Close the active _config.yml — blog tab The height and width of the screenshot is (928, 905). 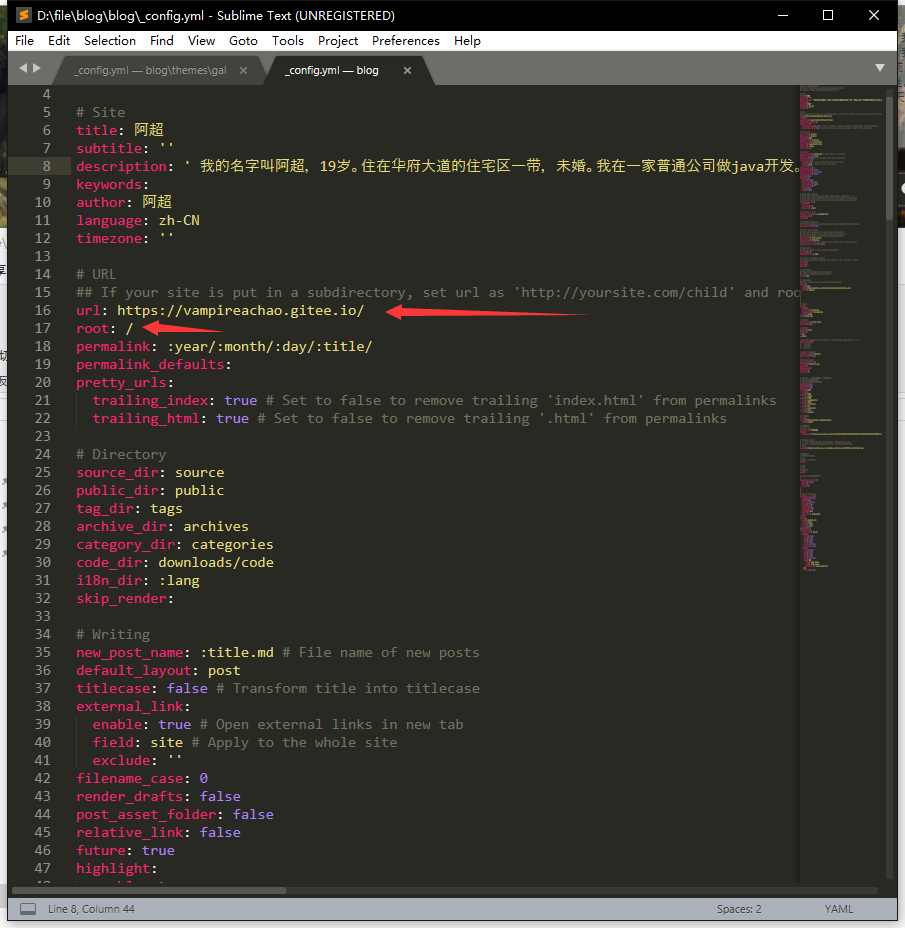tap(407, 70)
